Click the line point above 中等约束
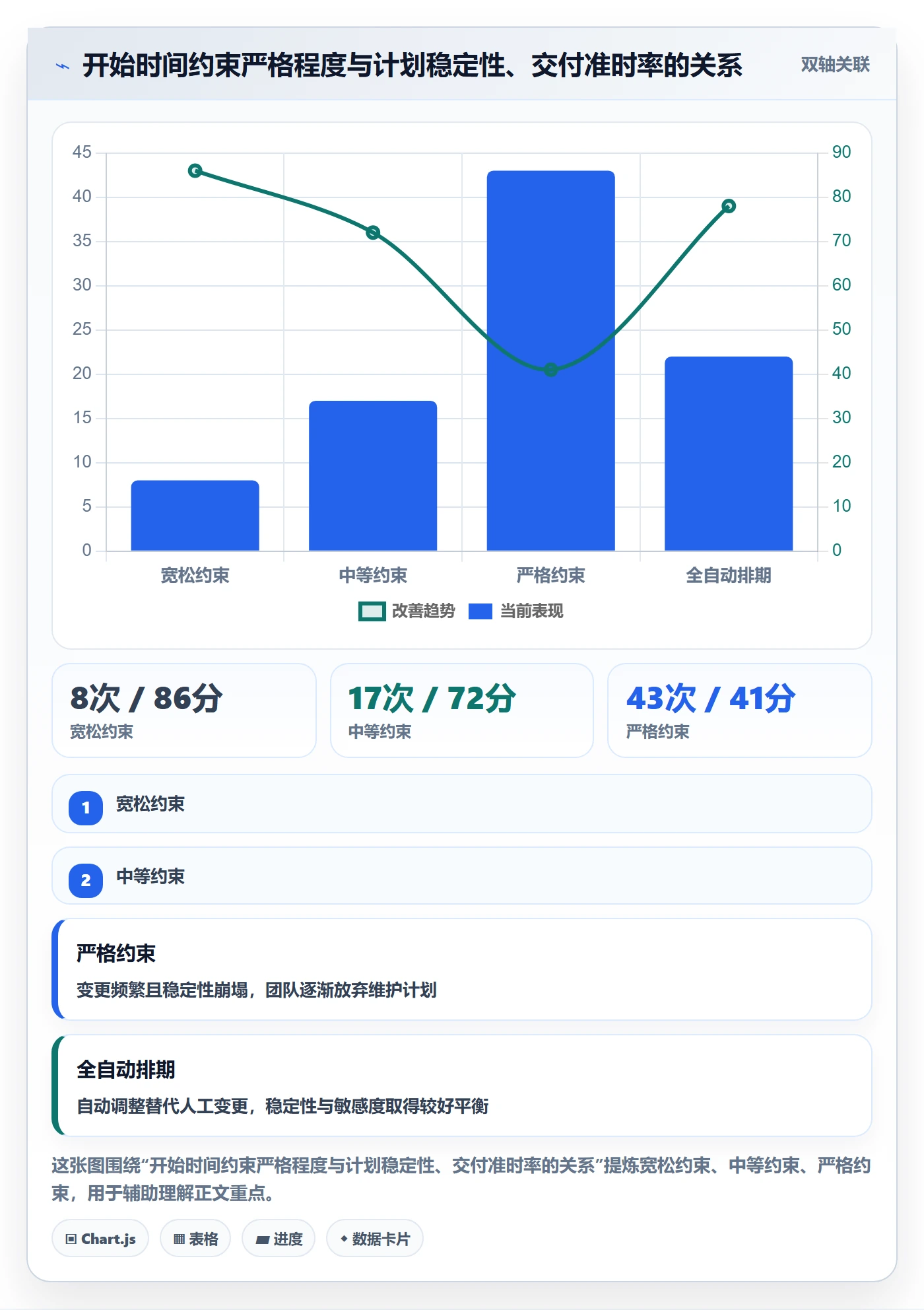This screenshot has width=924, height=1310. point(373,232)
